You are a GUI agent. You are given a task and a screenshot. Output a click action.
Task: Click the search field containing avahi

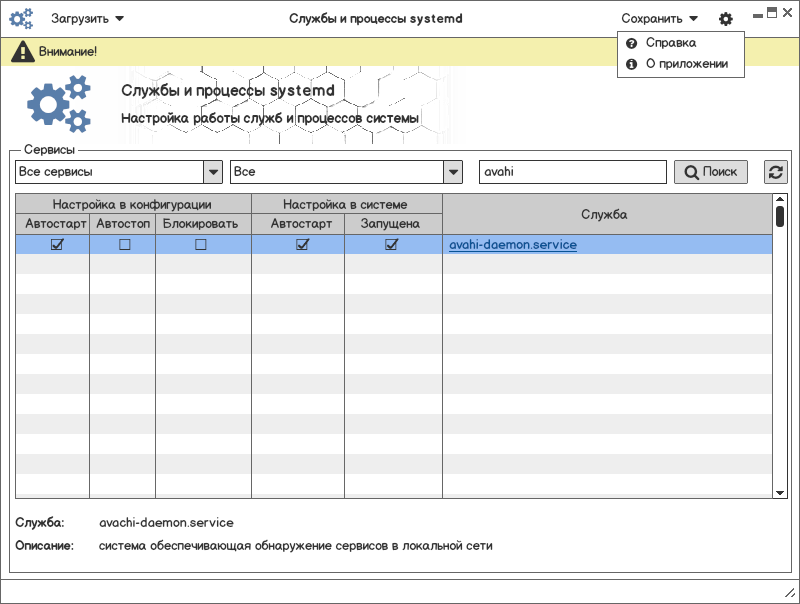pos(572,172)
